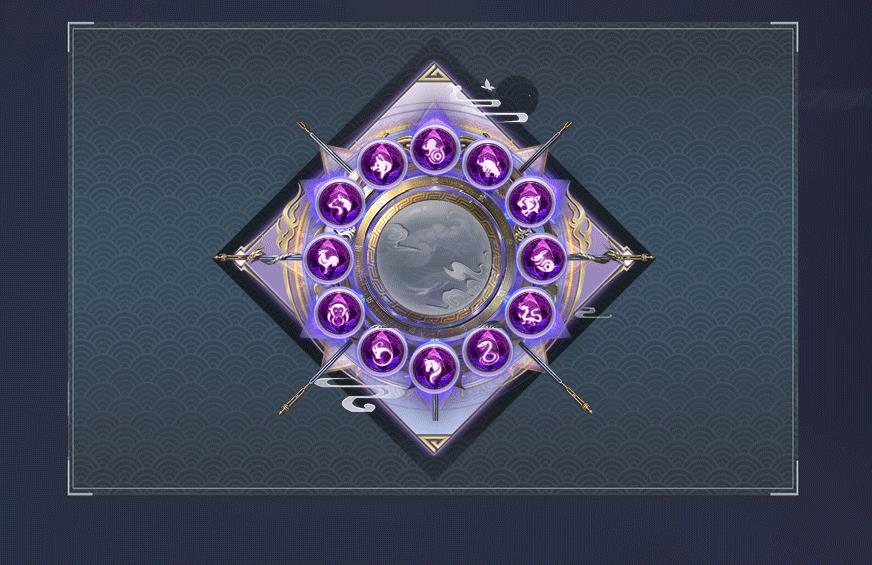Select the Monkey zodiac orb
872x565 pixels.
tap(339, 313)
